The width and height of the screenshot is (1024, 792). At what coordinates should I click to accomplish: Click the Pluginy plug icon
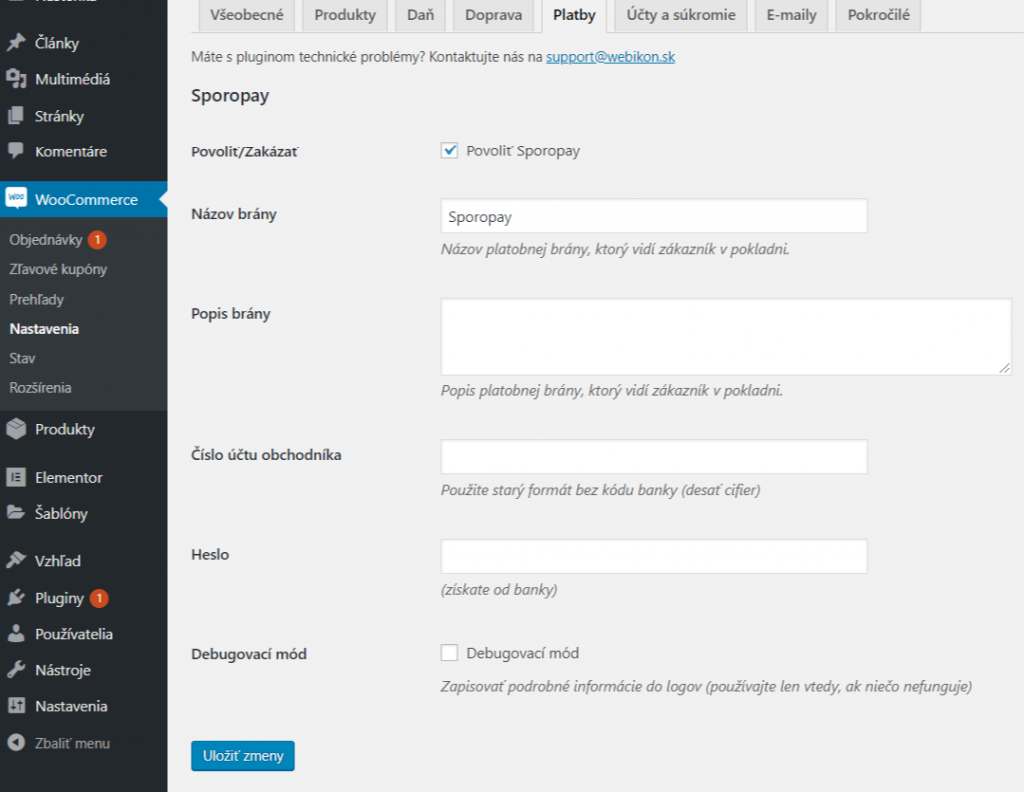[x=14, y=597]
